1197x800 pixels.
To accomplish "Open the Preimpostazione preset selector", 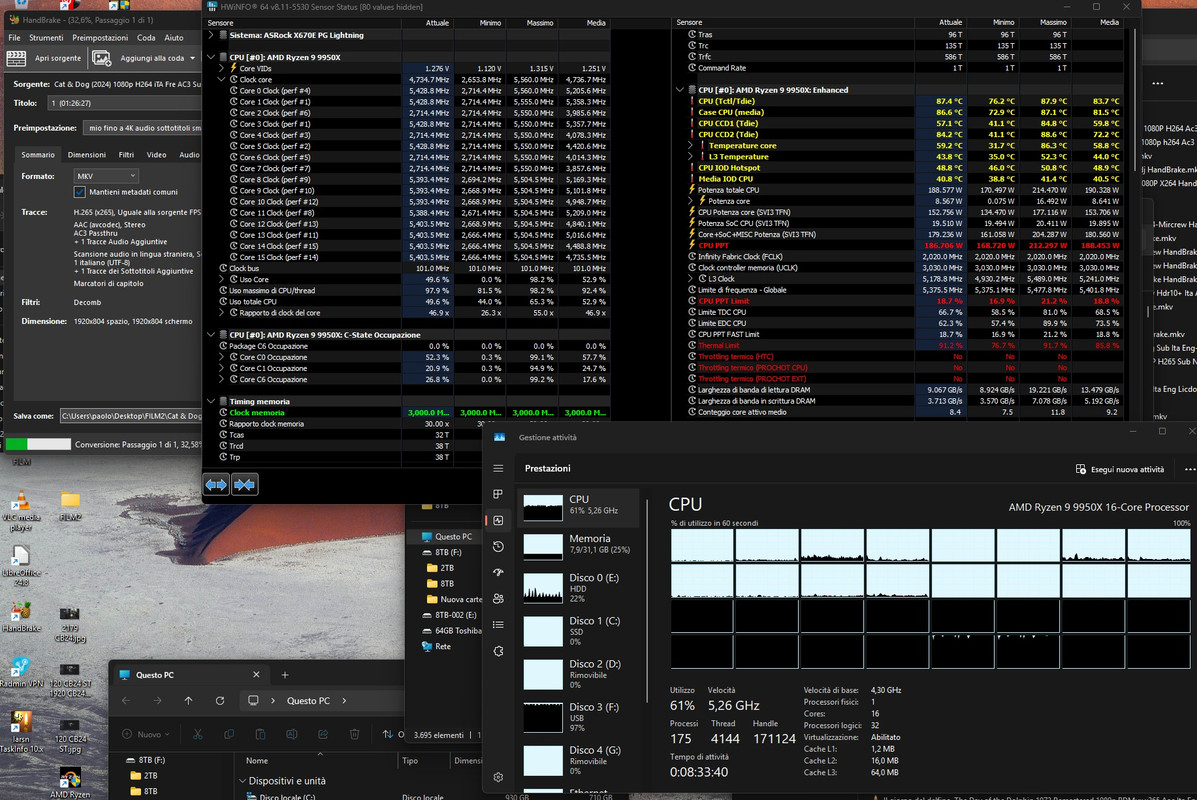I will [x=142, y=128].
